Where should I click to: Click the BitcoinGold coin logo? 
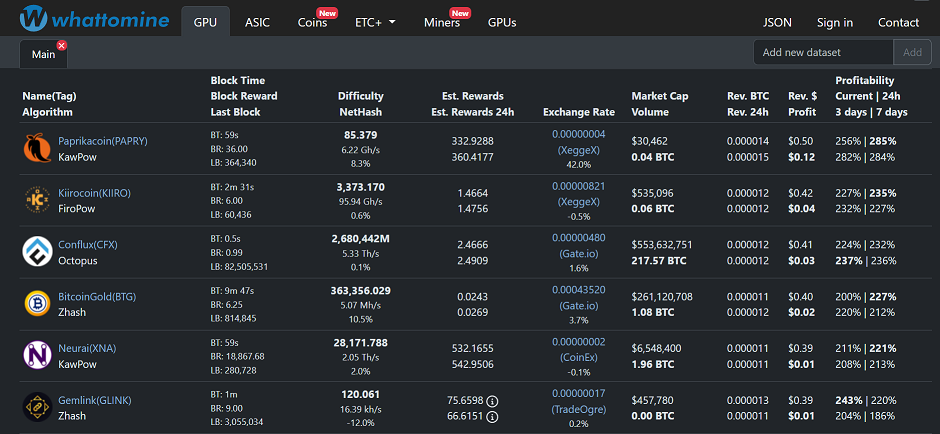[x=37, y=303]
